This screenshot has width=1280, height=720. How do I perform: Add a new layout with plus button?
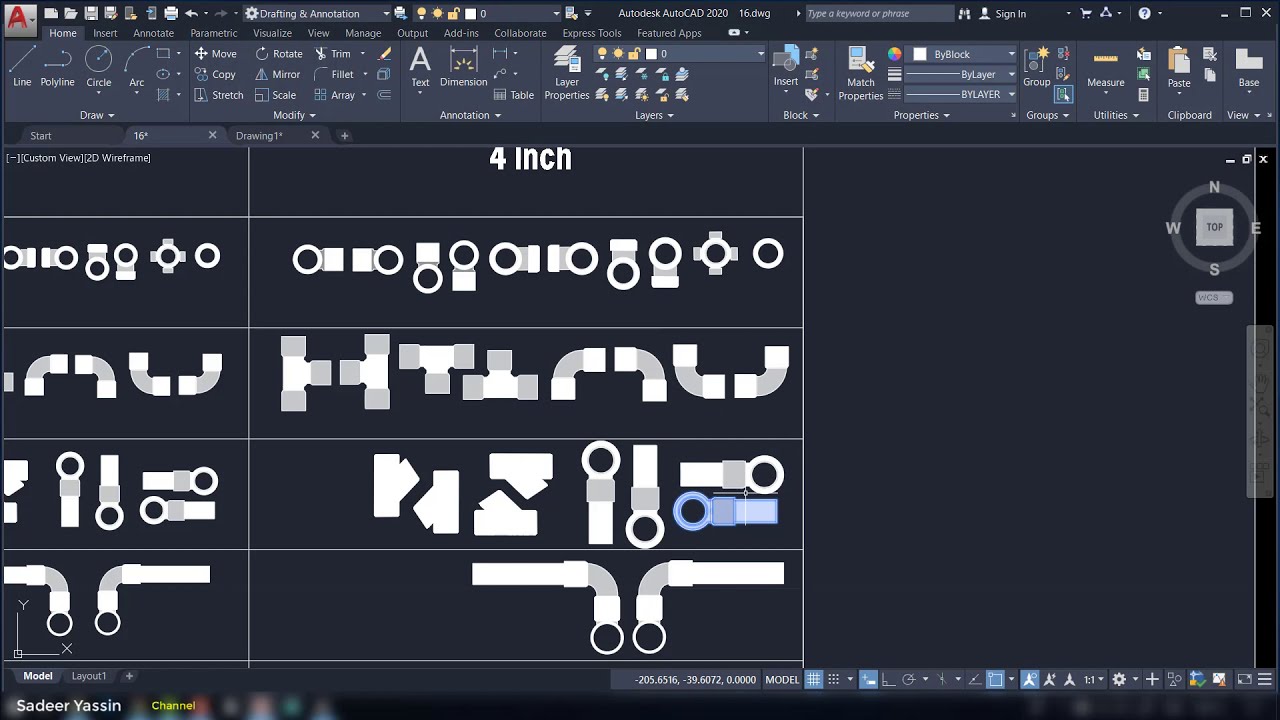(x=128, y=676)
